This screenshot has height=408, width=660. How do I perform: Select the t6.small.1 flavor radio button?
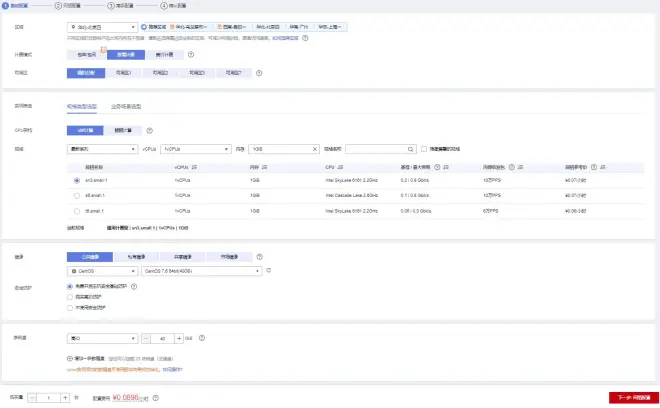[x=77, y=211]
